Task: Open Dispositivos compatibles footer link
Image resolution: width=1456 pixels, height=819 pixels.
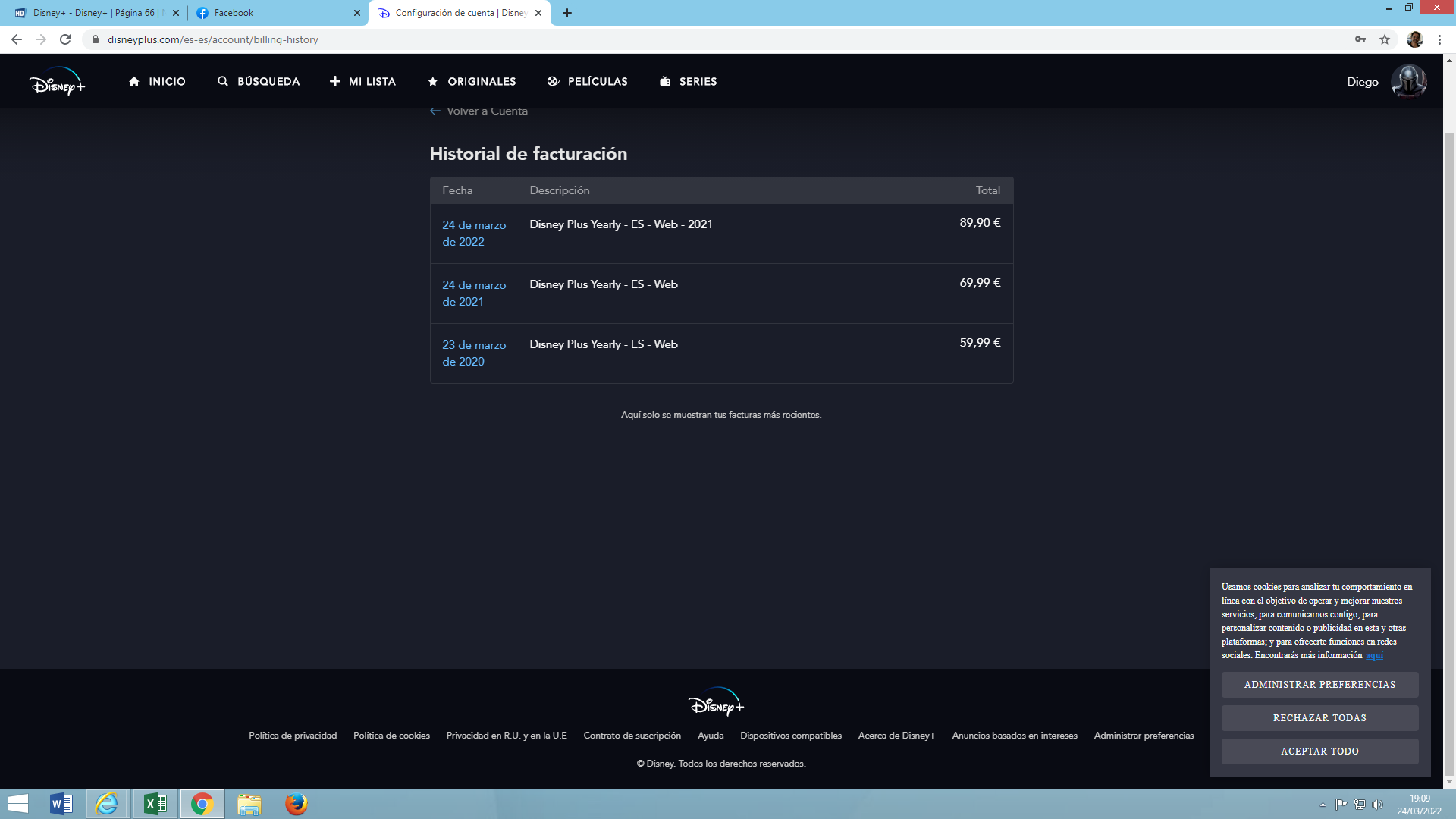Action: click(x=791, y=736)
